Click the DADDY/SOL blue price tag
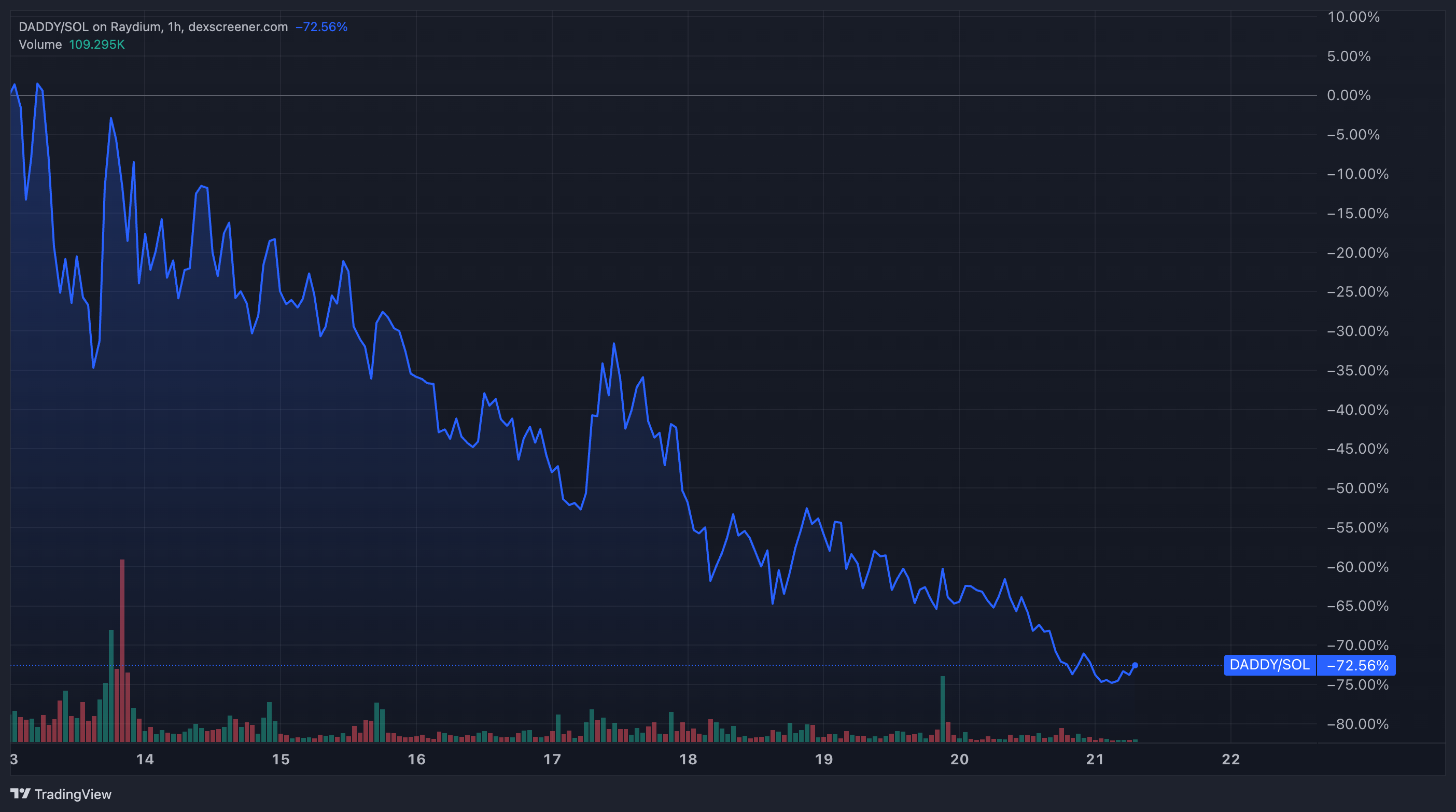The height and width of the screenshot is (812, 1456). [x=1269, y=665]
